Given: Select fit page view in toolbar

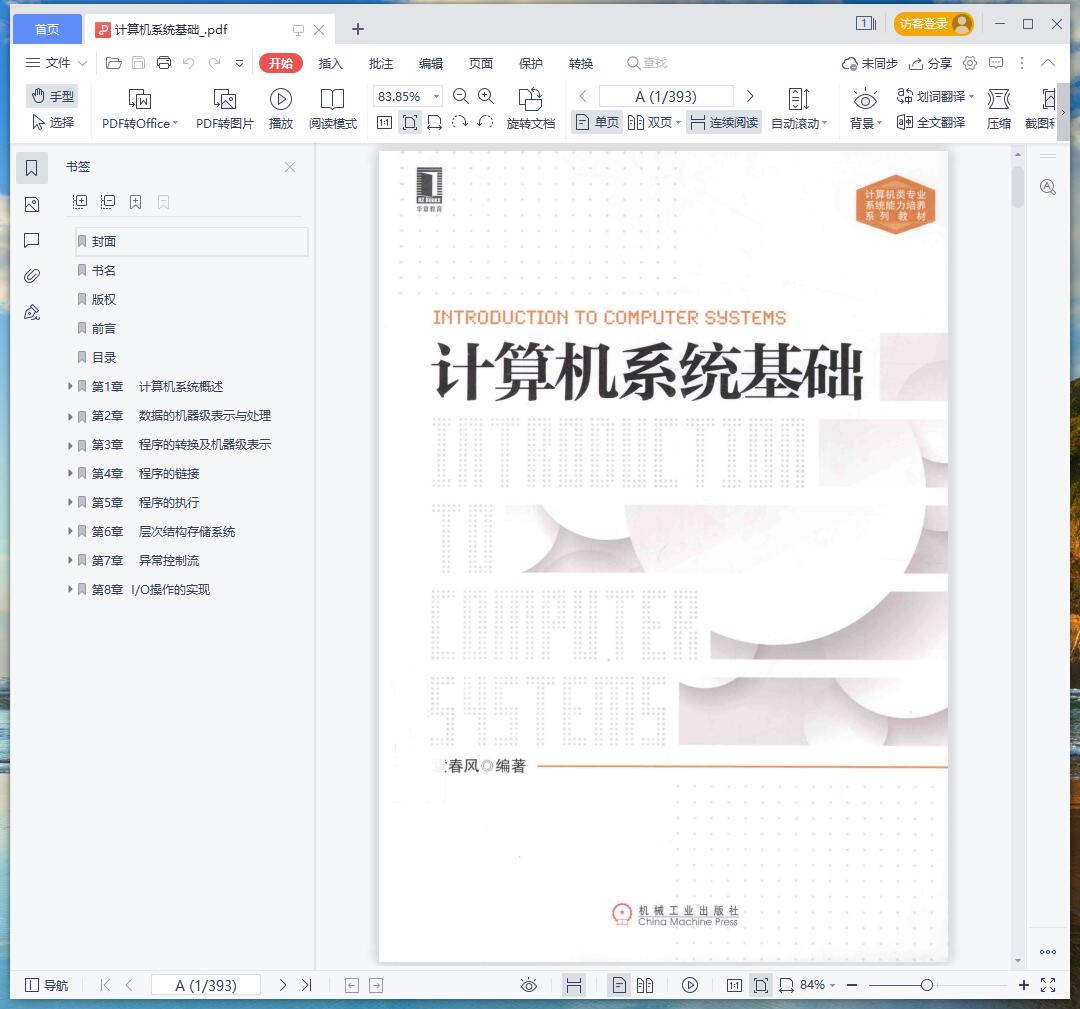Looking at the screenshot, I should [410, 123].
